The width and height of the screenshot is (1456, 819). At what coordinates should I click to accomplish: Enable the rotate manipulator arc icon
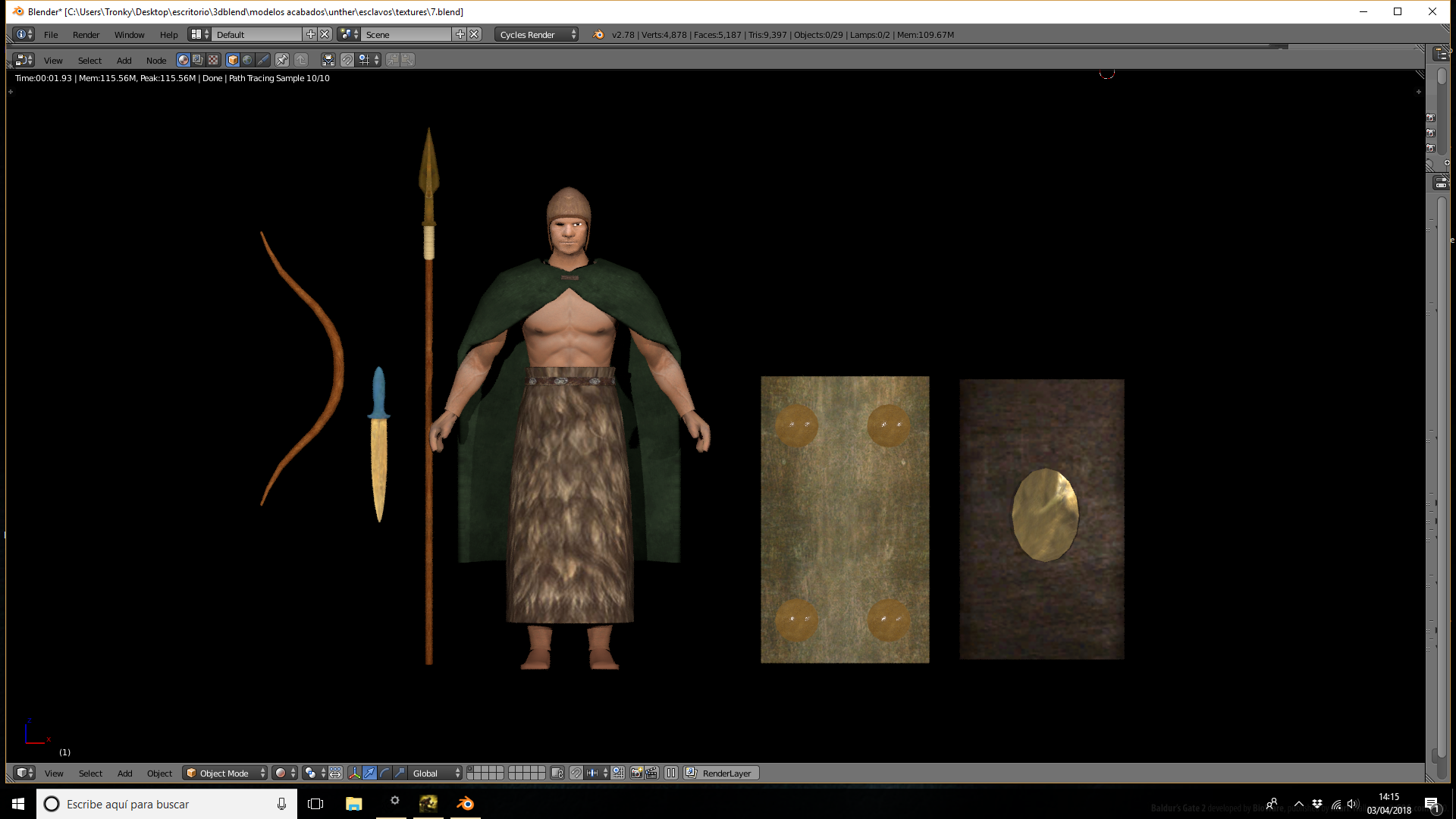384,773
